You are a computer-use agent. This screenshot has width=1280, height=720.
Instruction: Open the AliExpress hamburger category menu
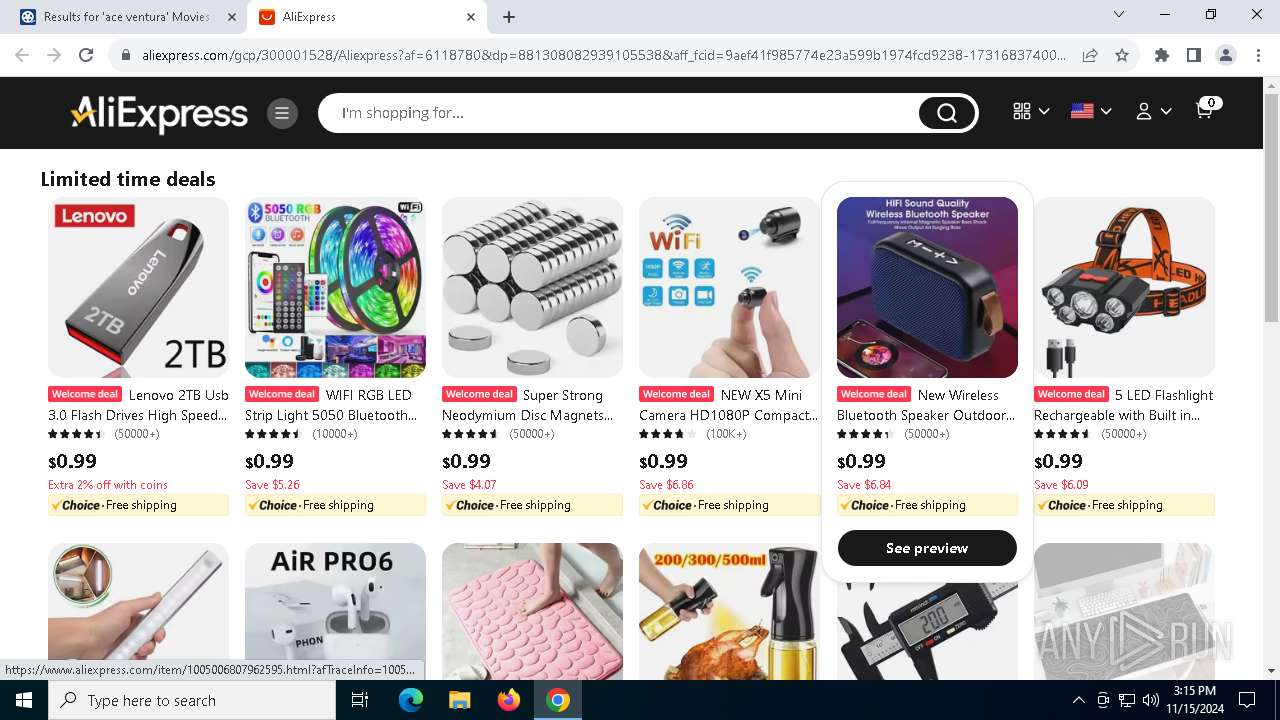point(282,113)
